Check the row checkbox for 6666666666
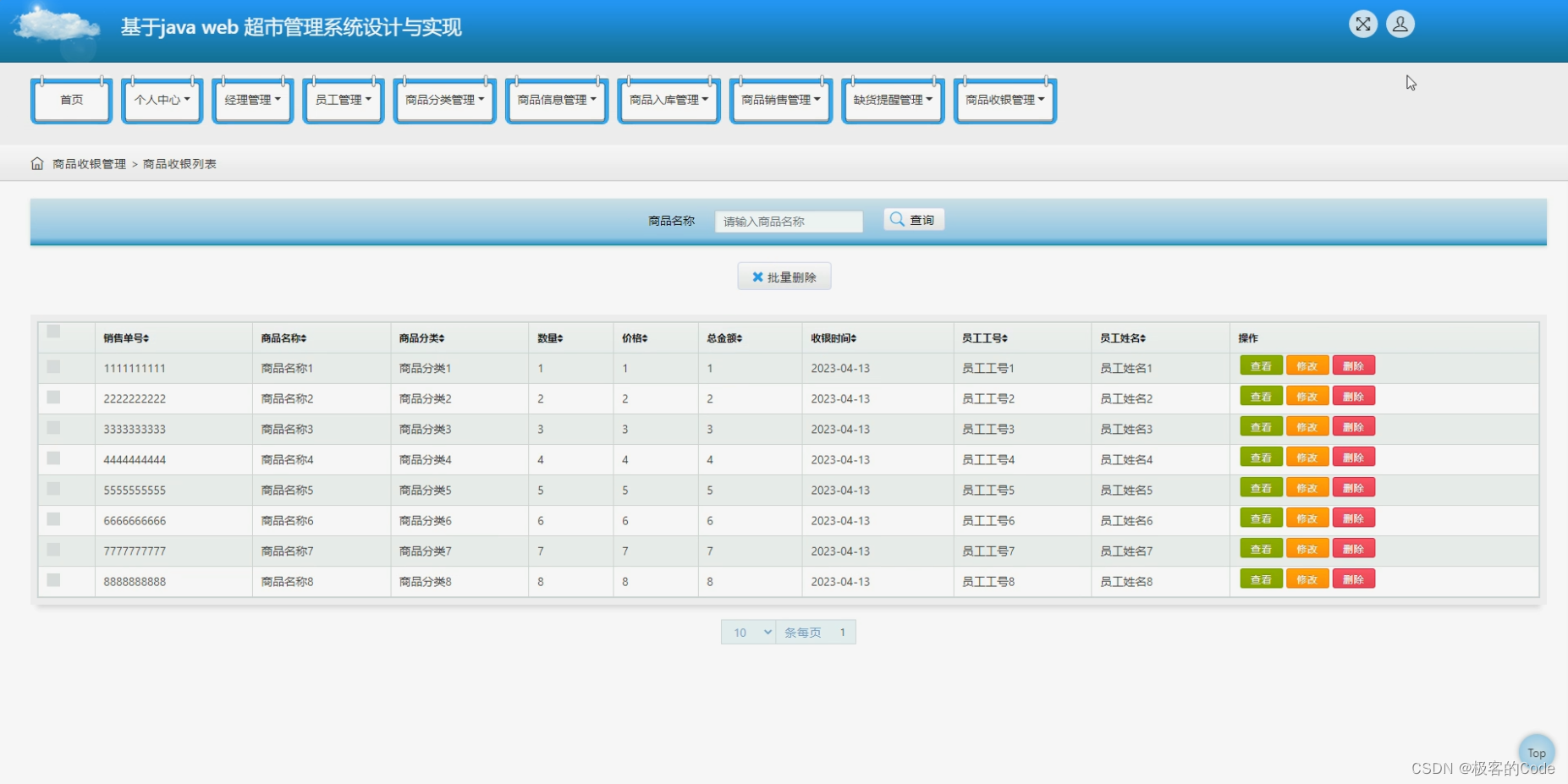Viewport: 1568px width, 784px height. (x=53, y=519)
